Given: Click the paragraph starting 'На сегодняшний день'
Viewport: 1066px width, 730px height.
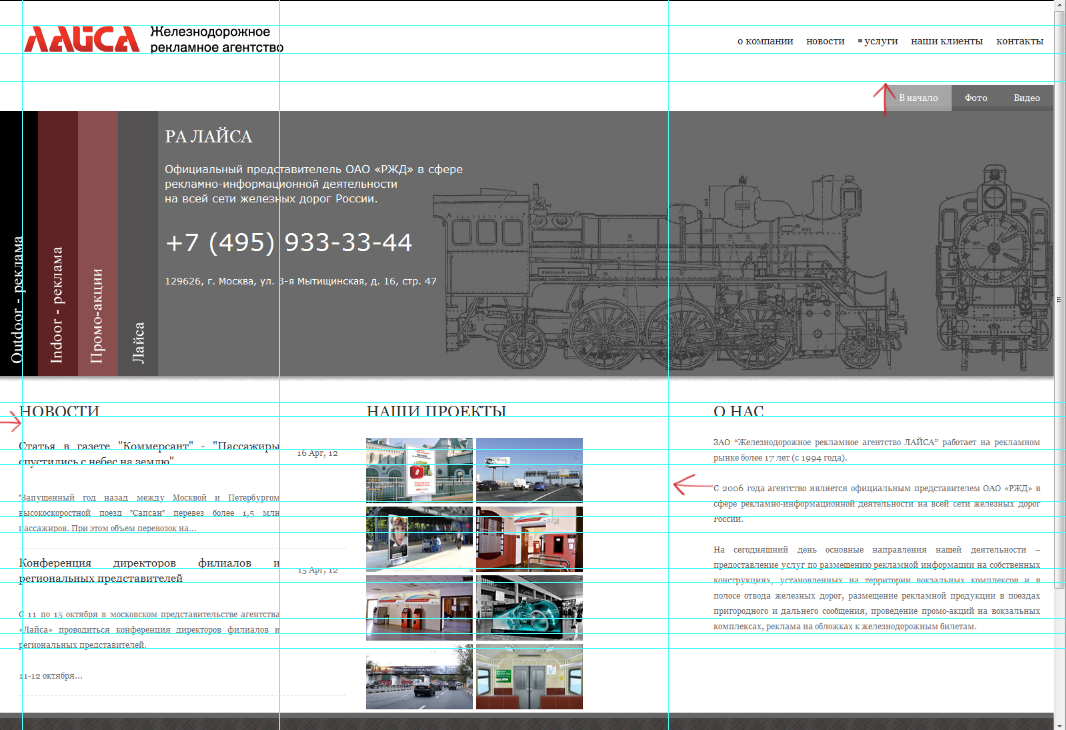Looking at the screenshot, I should tap(876, 588).
